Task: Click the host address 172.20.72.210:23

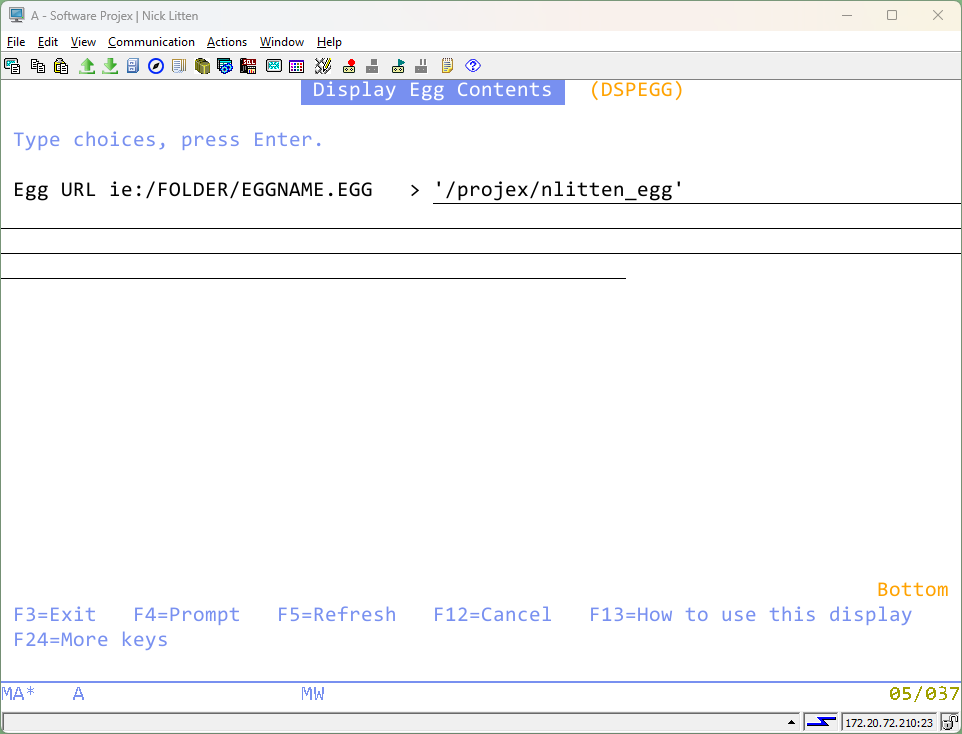Action: pos(889,723)
